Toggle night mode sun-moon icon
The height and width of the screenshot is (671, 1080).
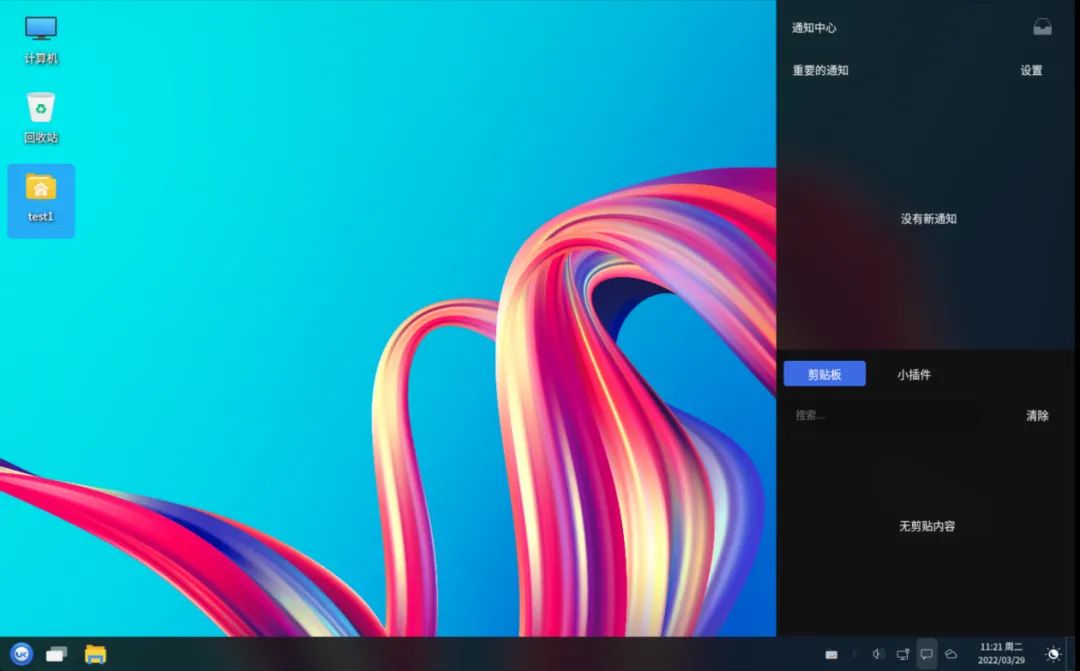(1053, 654)
